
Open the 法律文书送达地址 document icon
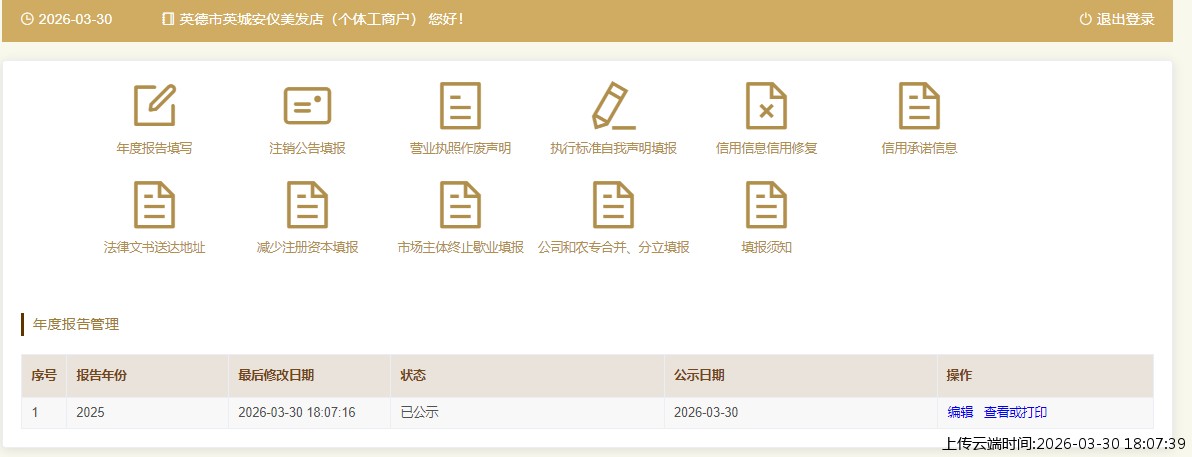[154, 205]
